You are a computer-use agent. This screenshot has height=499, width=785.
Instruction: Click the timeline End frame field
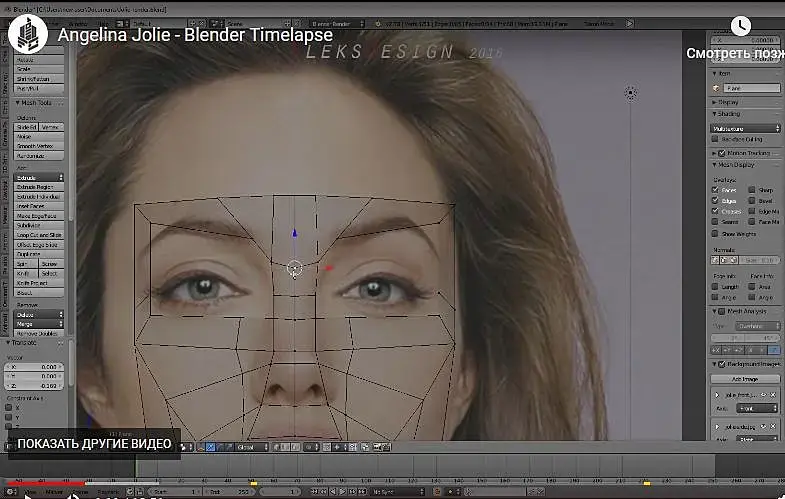[230, 492]
